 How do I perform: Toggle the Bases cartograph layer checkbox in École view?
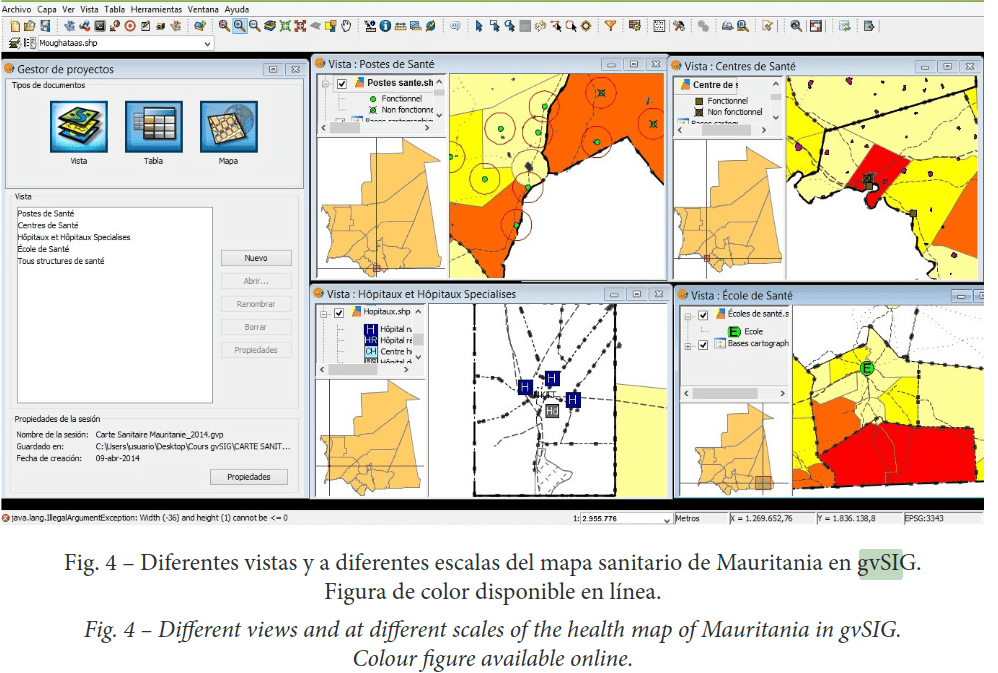pos(703,345)
